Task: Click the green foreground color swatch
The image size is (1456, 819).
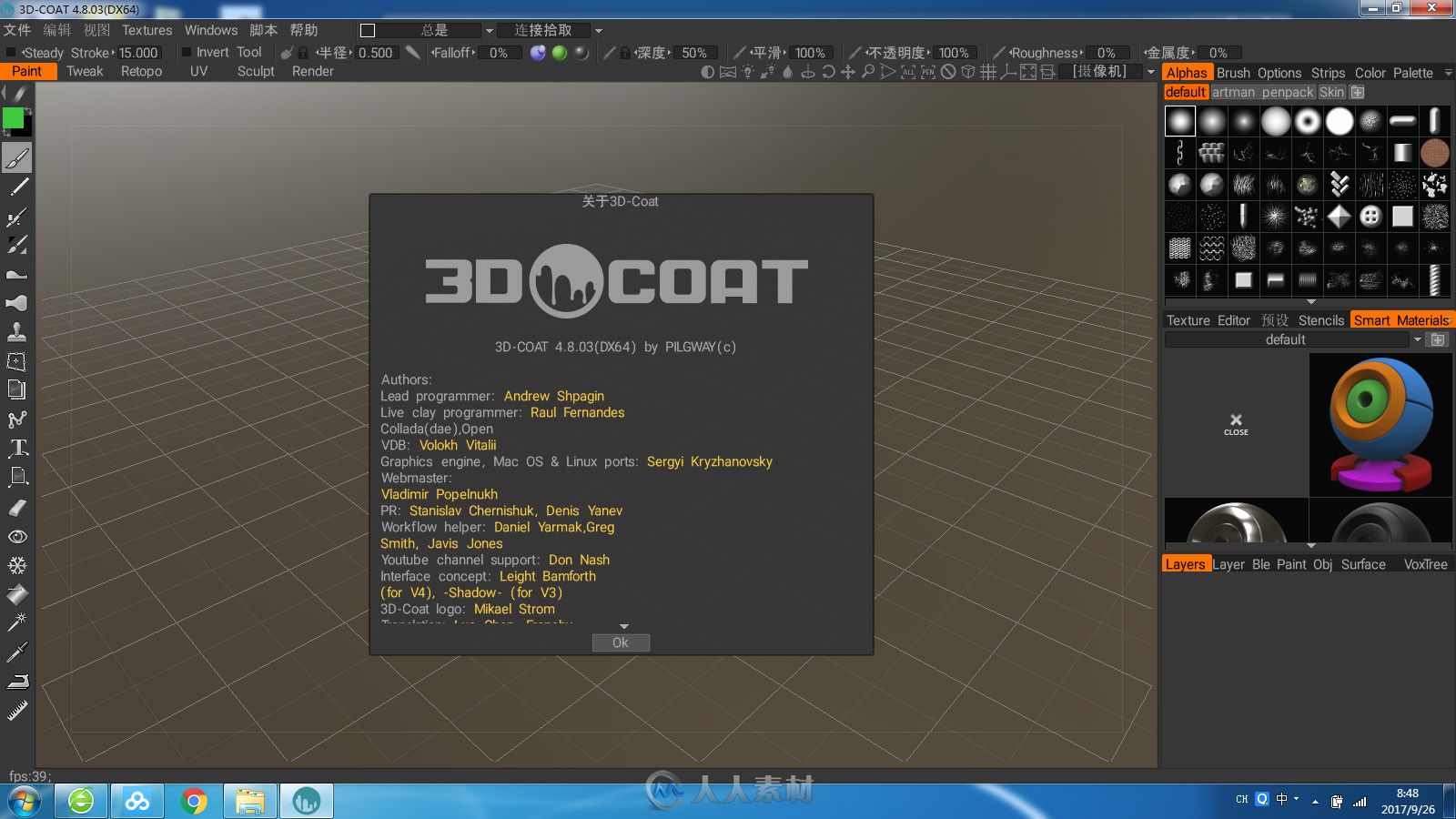Action: pos(14,118)
